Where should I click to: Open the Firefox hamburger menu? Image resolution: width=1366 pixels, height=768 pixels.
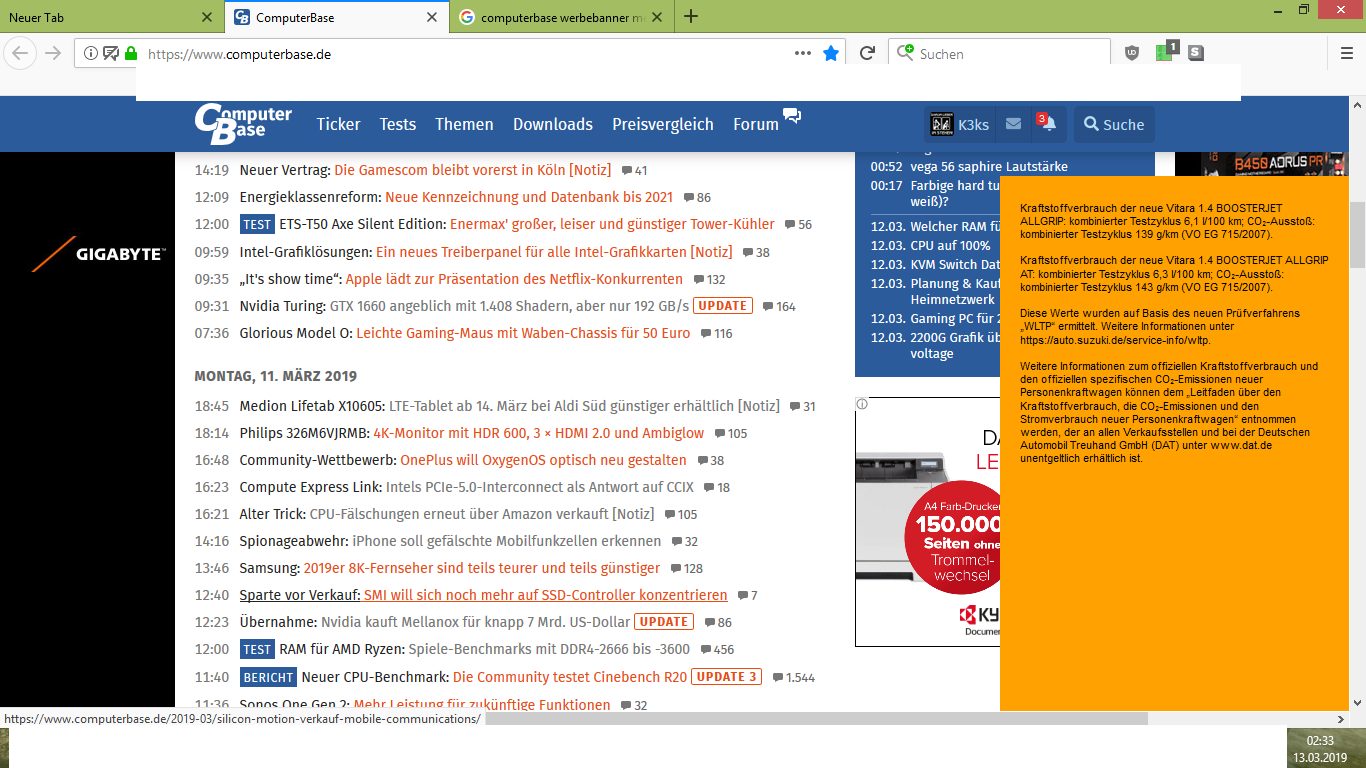[1346, 53]
